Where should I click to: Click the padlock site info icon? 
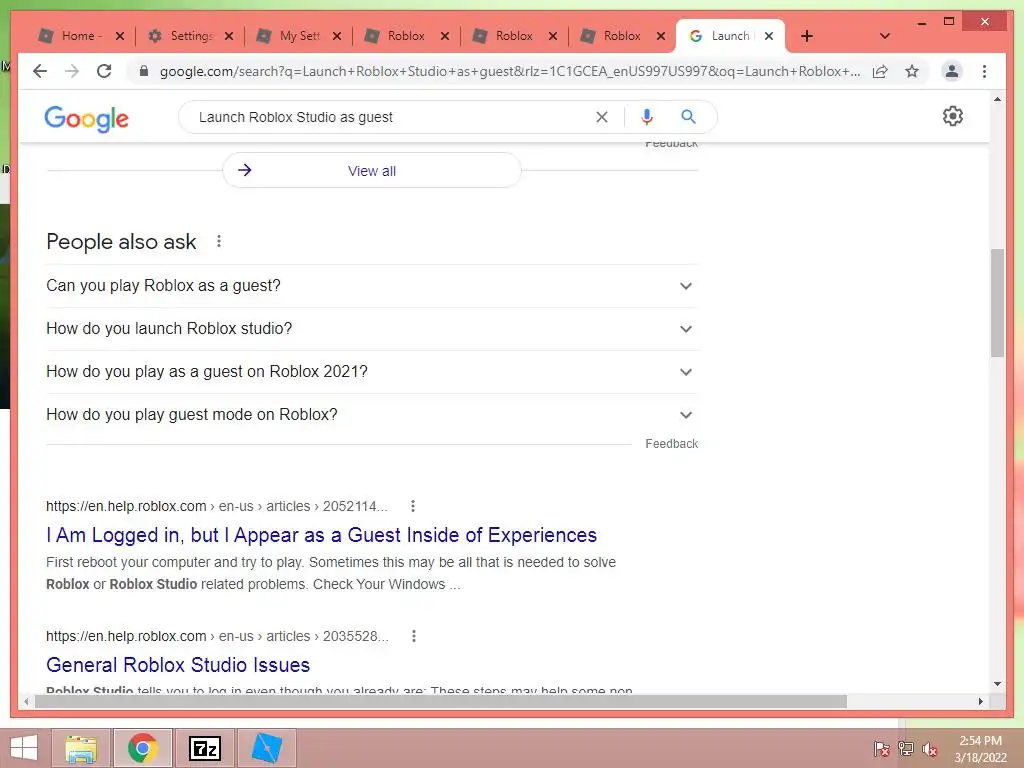click(x=144, y=71)
